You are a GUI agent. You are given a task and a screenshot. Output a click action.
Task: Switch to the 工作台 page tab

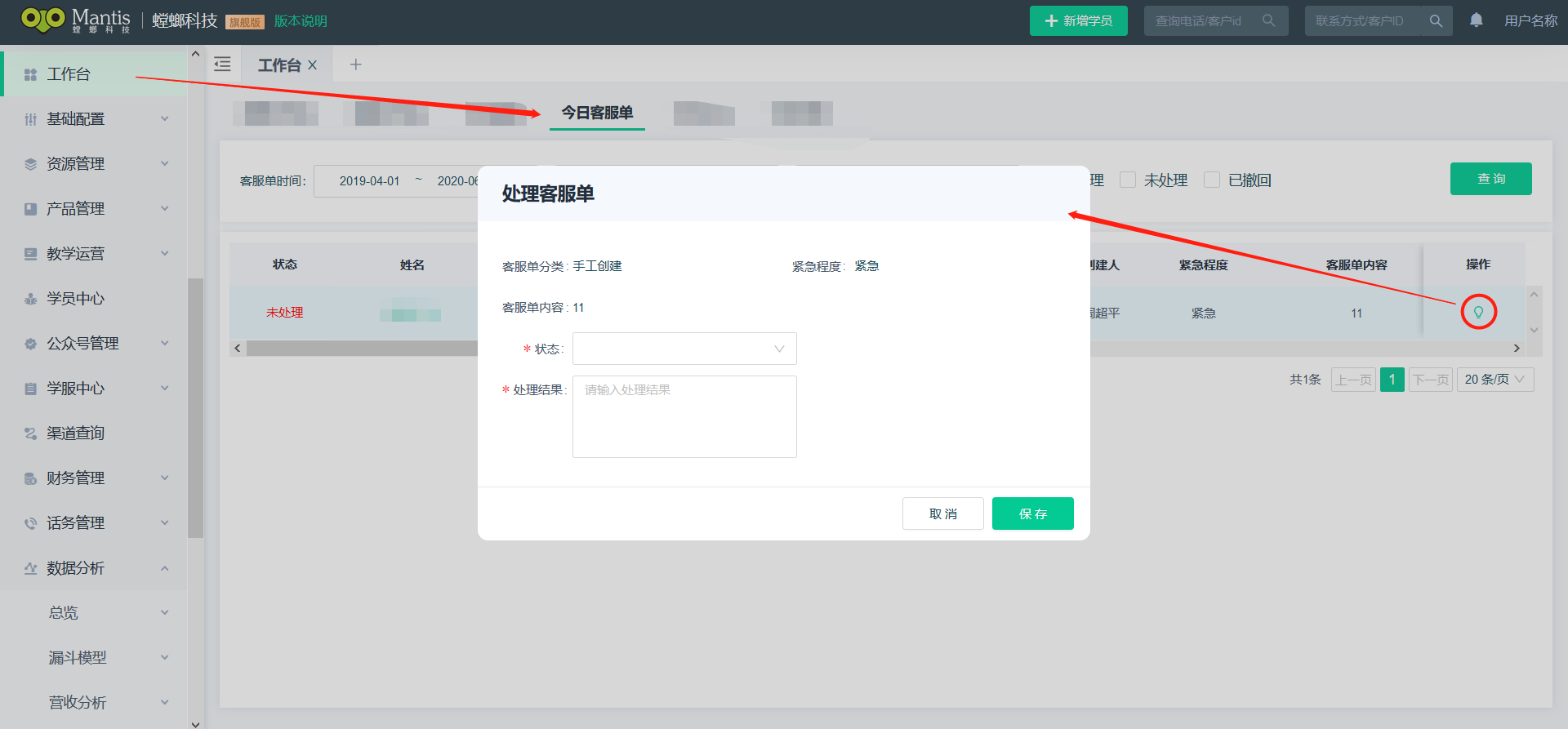279,65
